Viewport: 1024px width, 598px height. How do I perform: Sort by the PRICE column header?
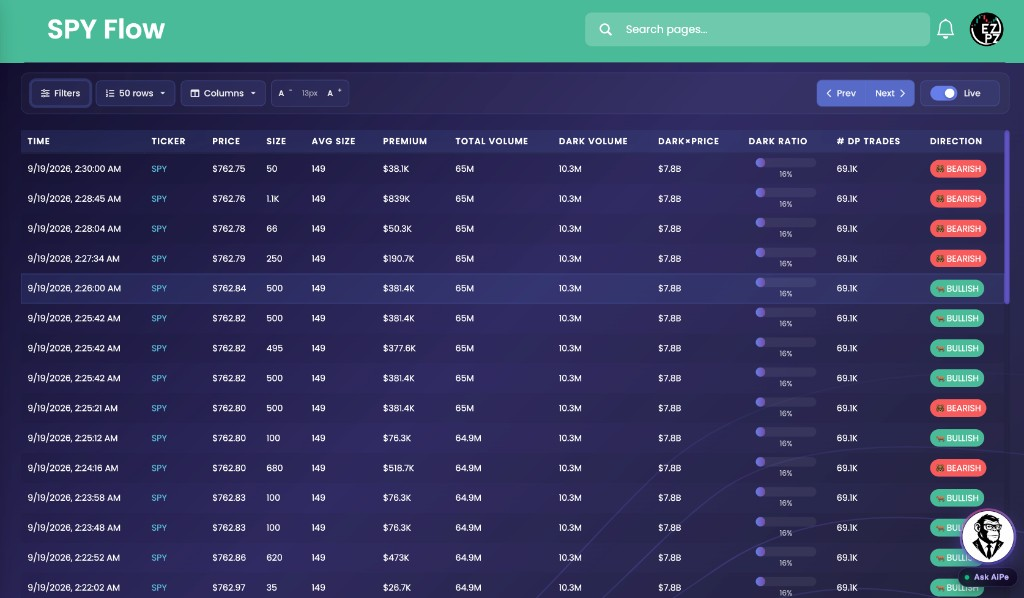[x=226, y=141]
